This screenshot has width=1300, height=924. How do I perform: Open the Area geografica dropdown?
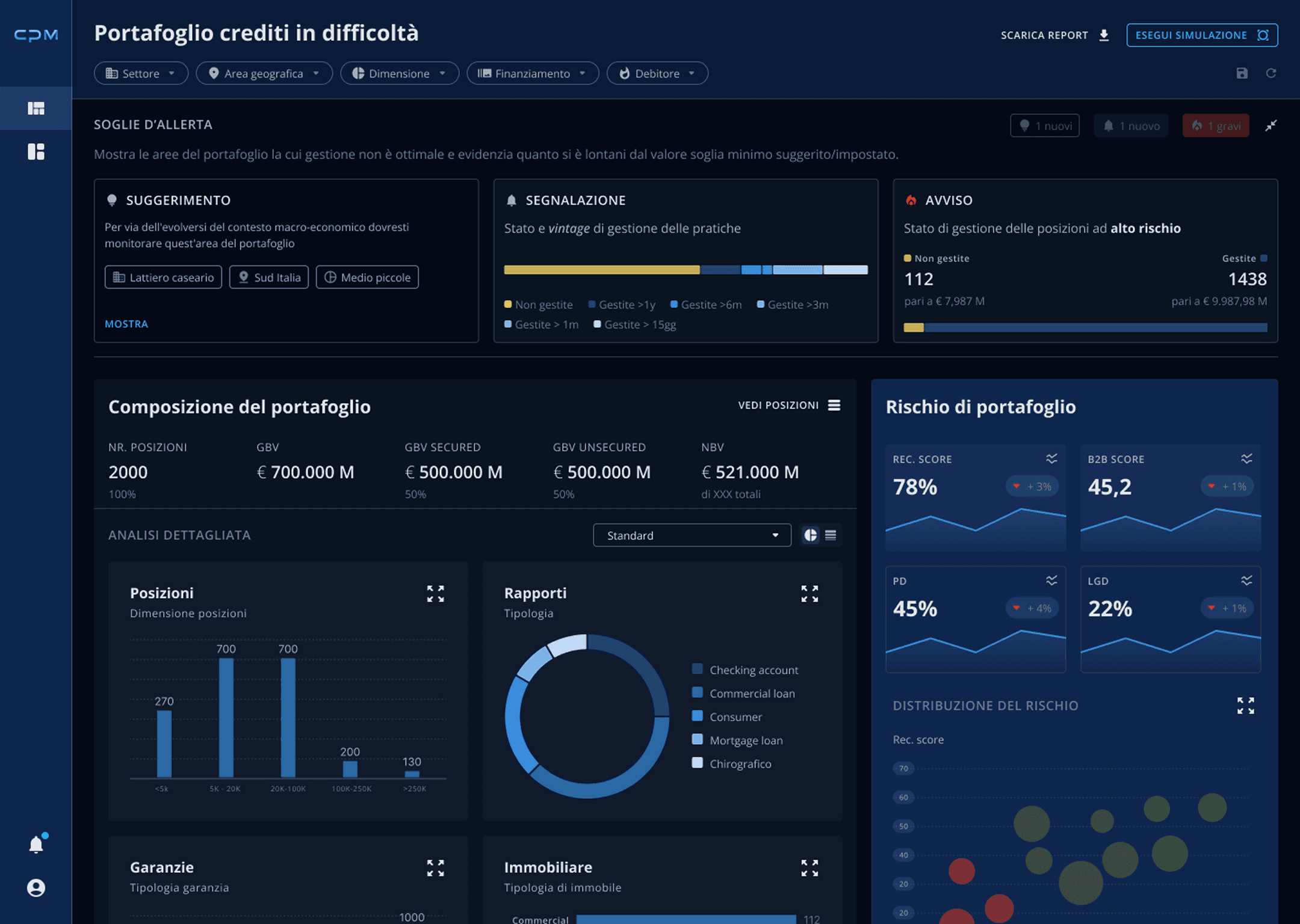coord(264,73)
